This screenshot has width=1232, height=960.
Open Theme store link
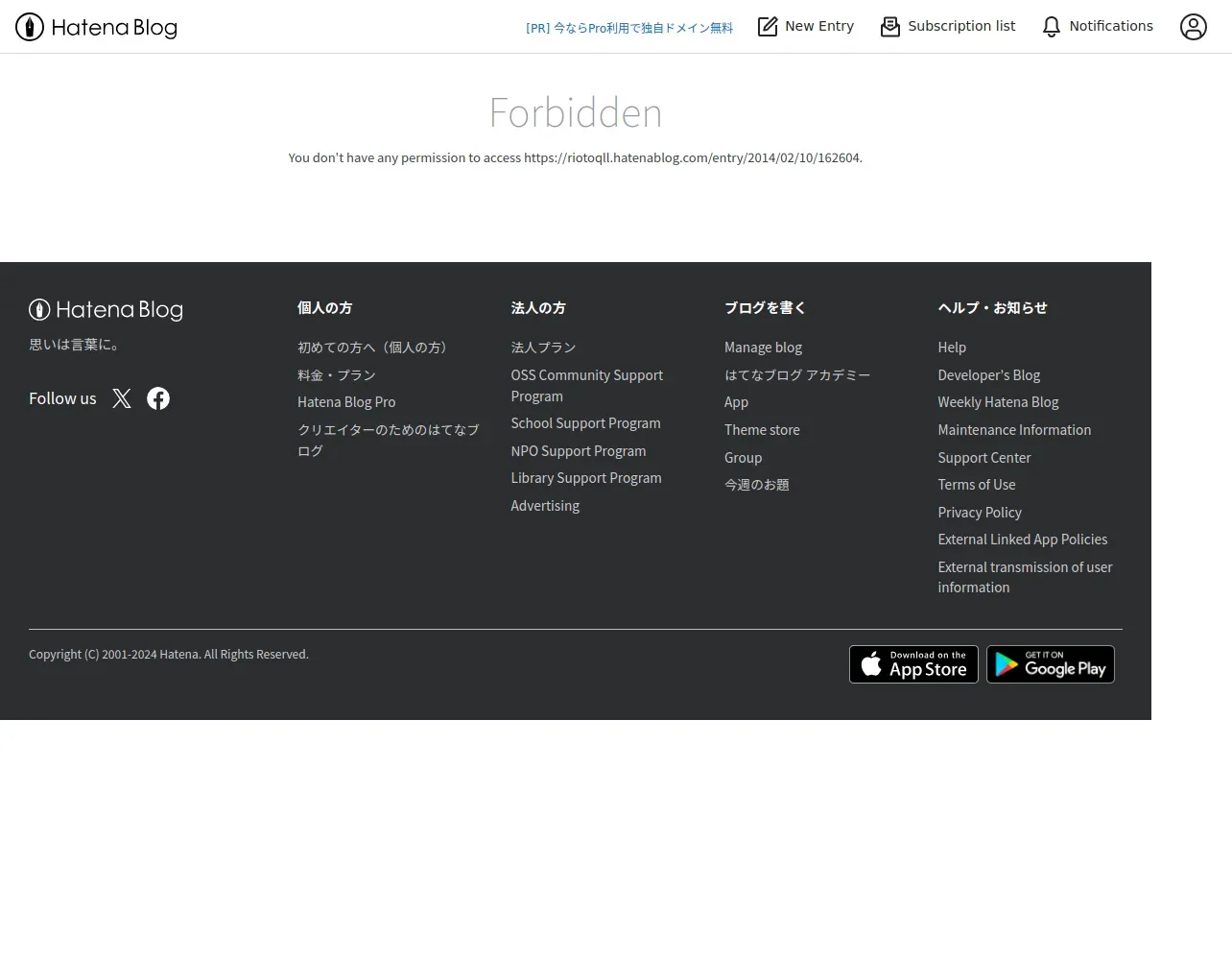pyautogui.click(x=762, y=430)
